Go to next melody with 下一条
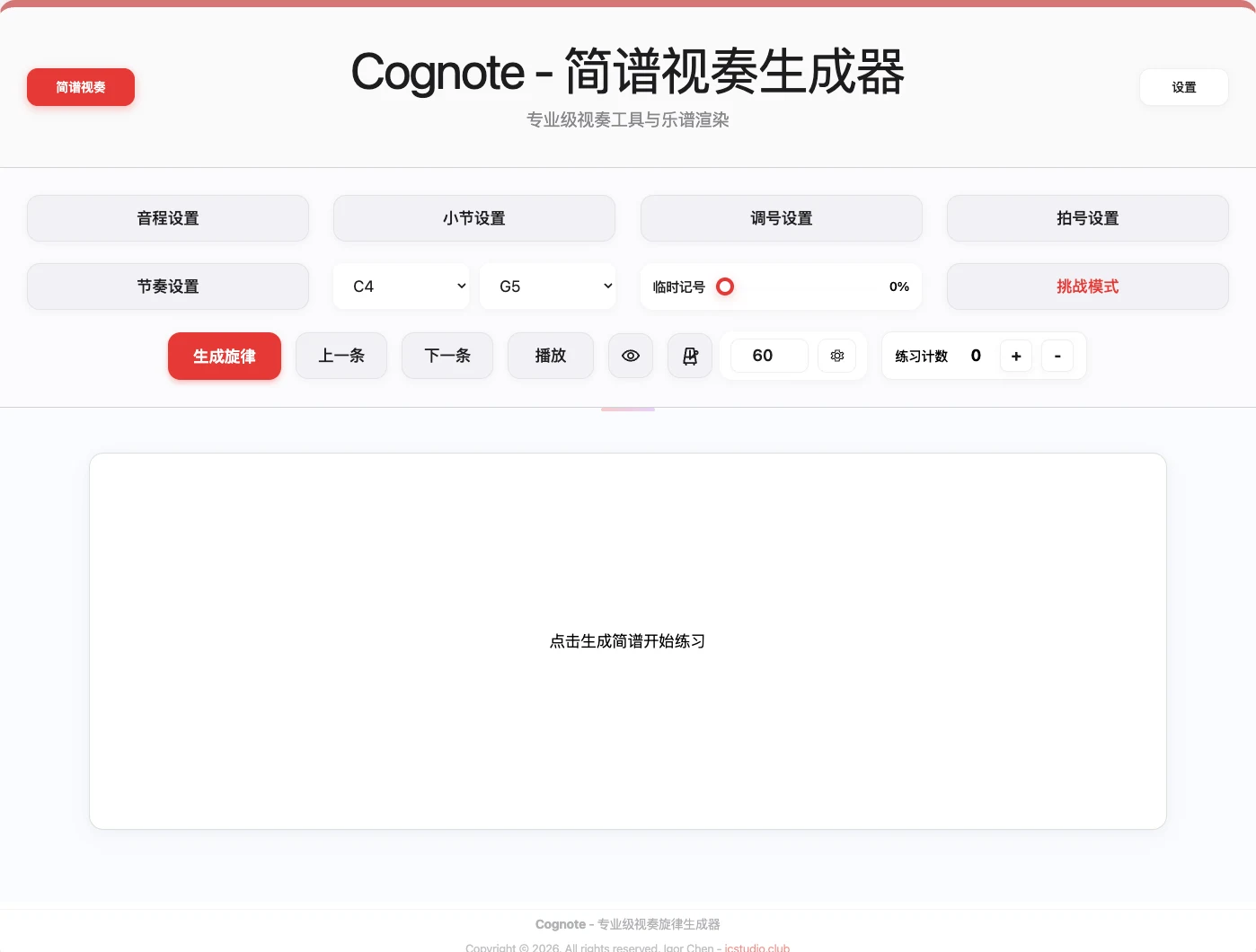This screenshot has height=952, width=1256. point(447,356)
